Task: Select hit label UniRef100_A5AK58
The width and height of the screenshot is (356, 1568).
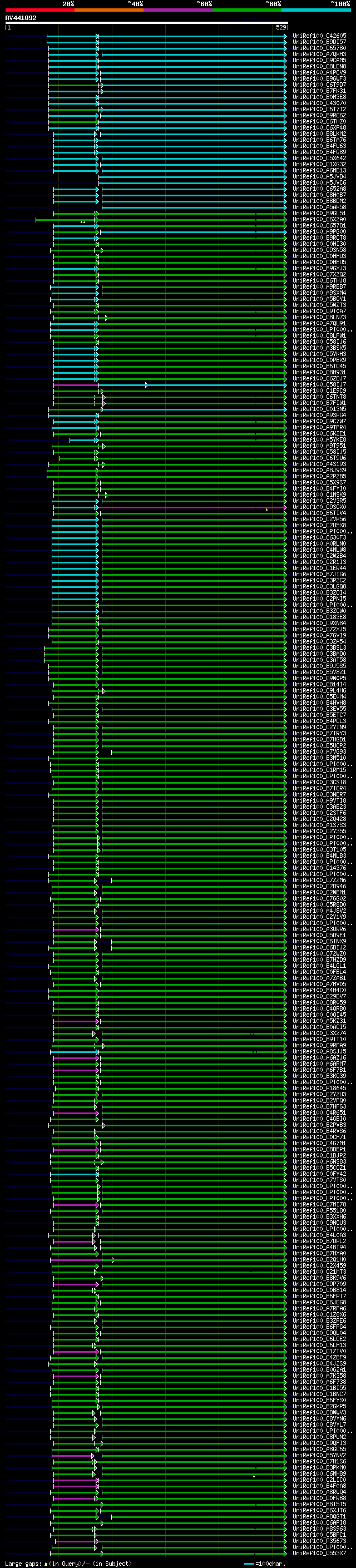Action: pos(319,207)
